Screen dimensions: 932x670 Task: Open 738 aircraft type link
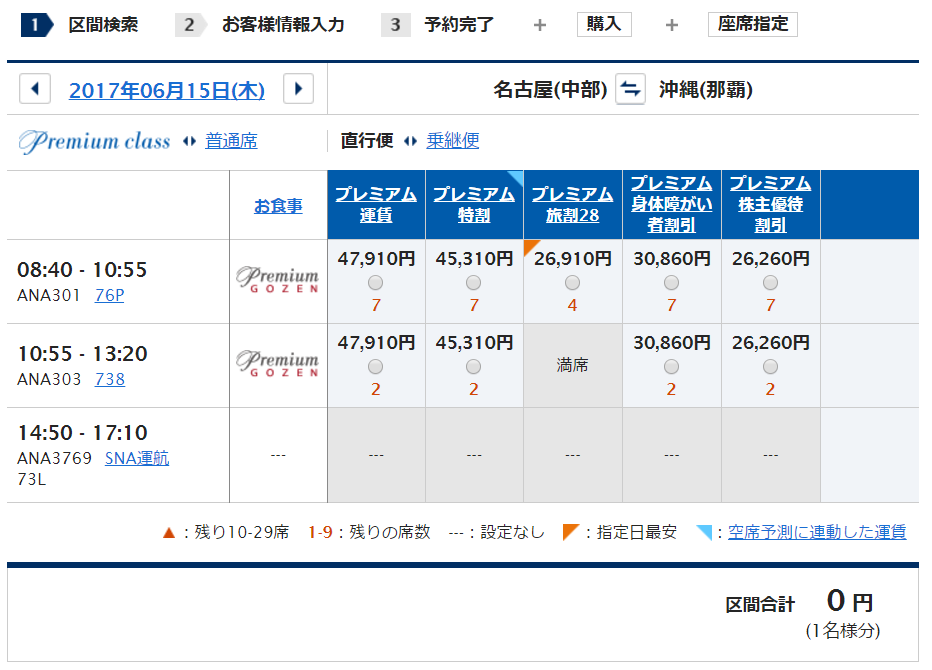tap(110, 379)
